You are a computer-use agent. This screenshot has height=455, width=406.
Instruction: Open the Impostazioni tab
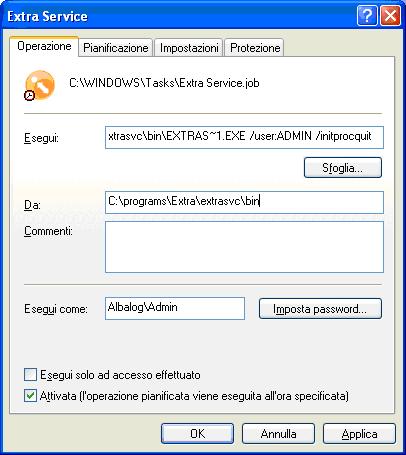pos(189,48)
